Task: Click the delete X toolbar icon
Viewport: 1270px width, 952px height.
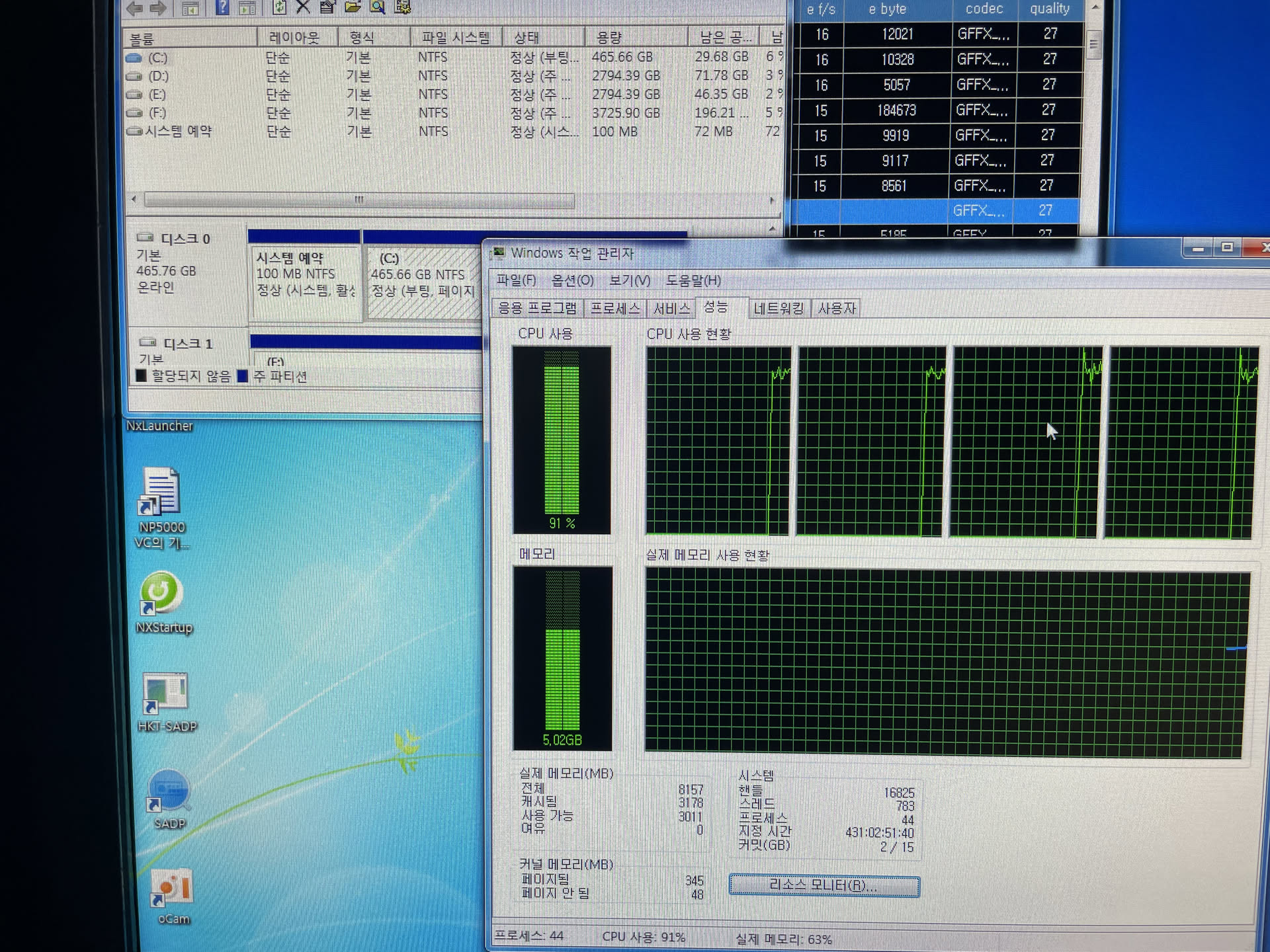Action: tap(303, 7)
